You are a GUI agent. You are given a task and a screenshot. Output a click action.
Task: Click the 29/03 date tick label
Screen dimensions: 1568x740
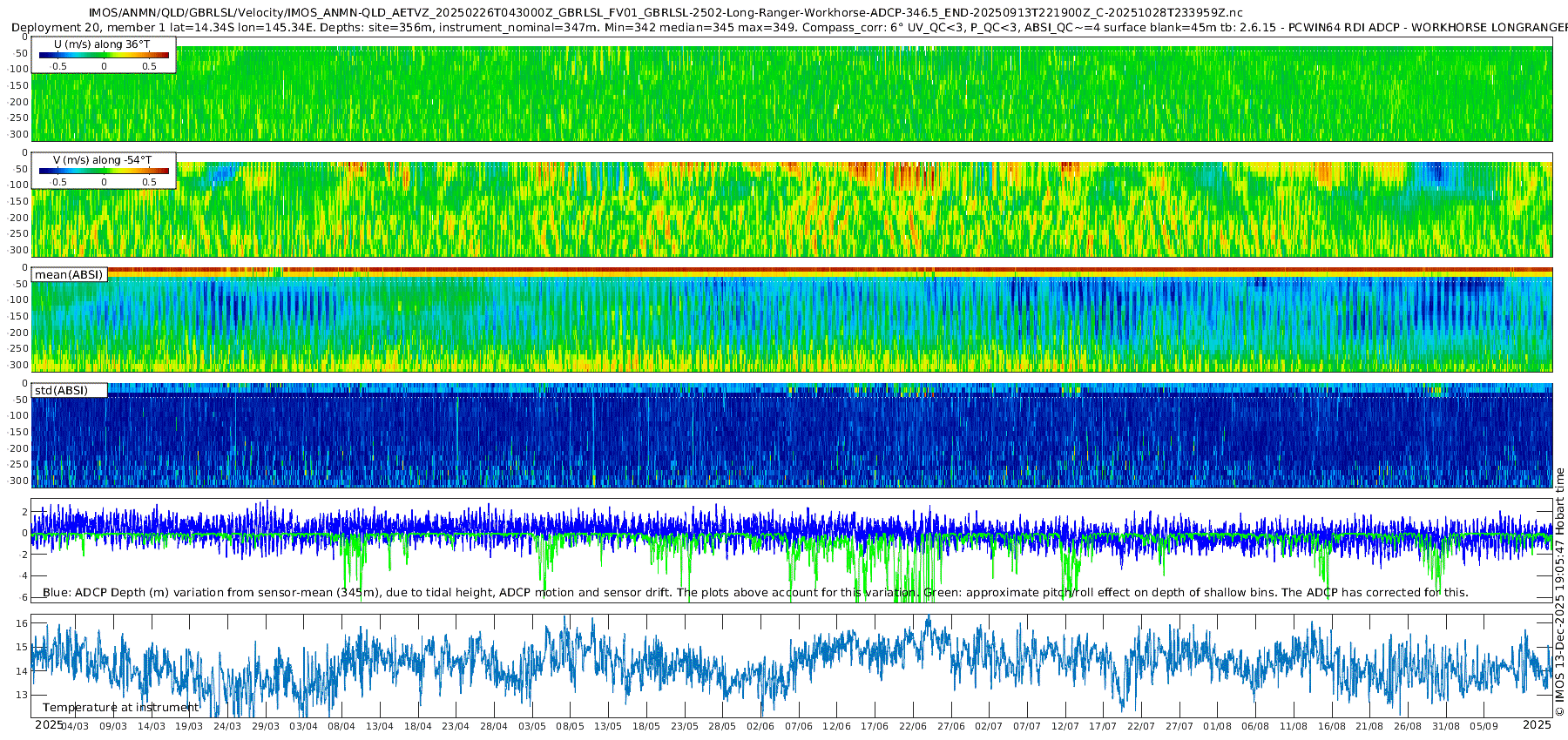tap(266, 726)
